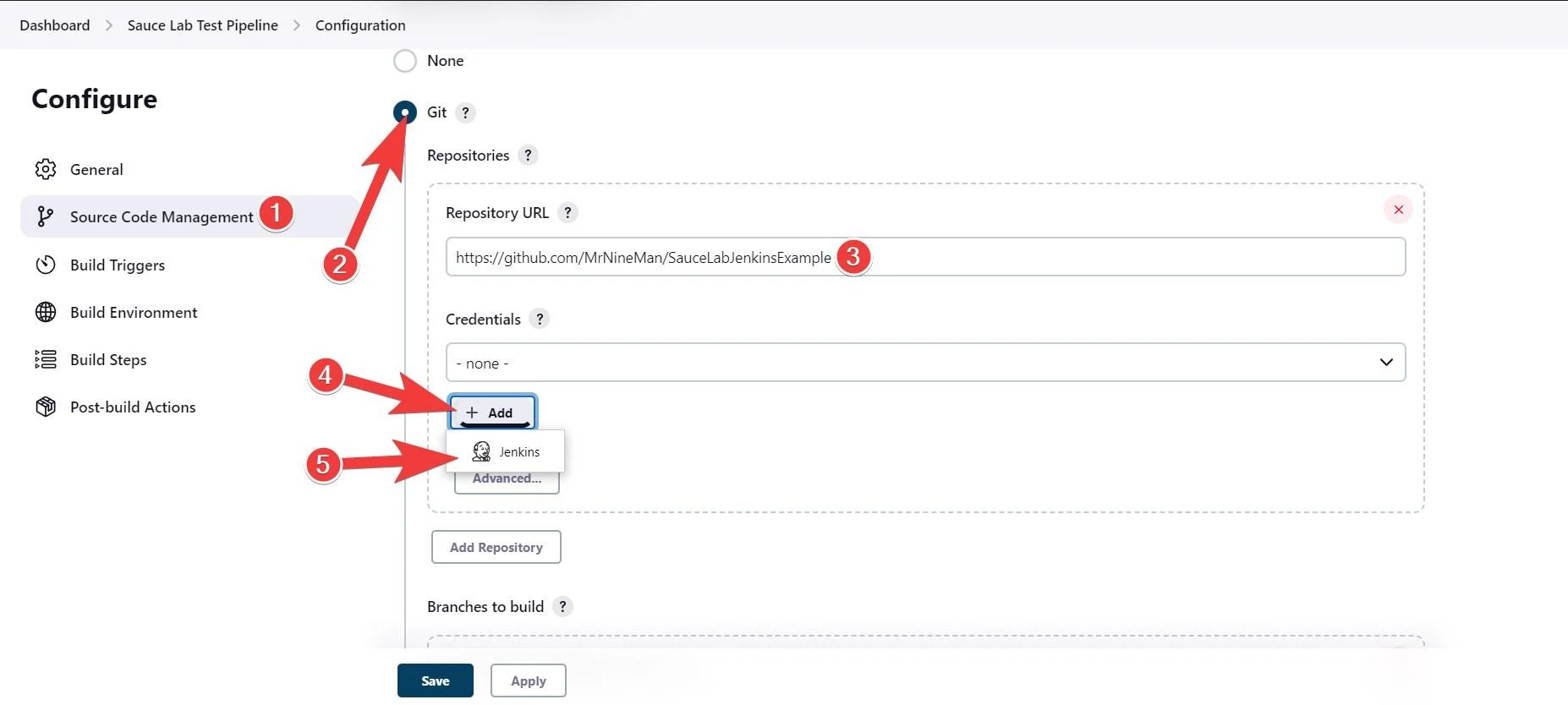Click the Branches to build label
Image resolution: width=1568 pixels, height=705 pixels.
click(x=485, y=606)
